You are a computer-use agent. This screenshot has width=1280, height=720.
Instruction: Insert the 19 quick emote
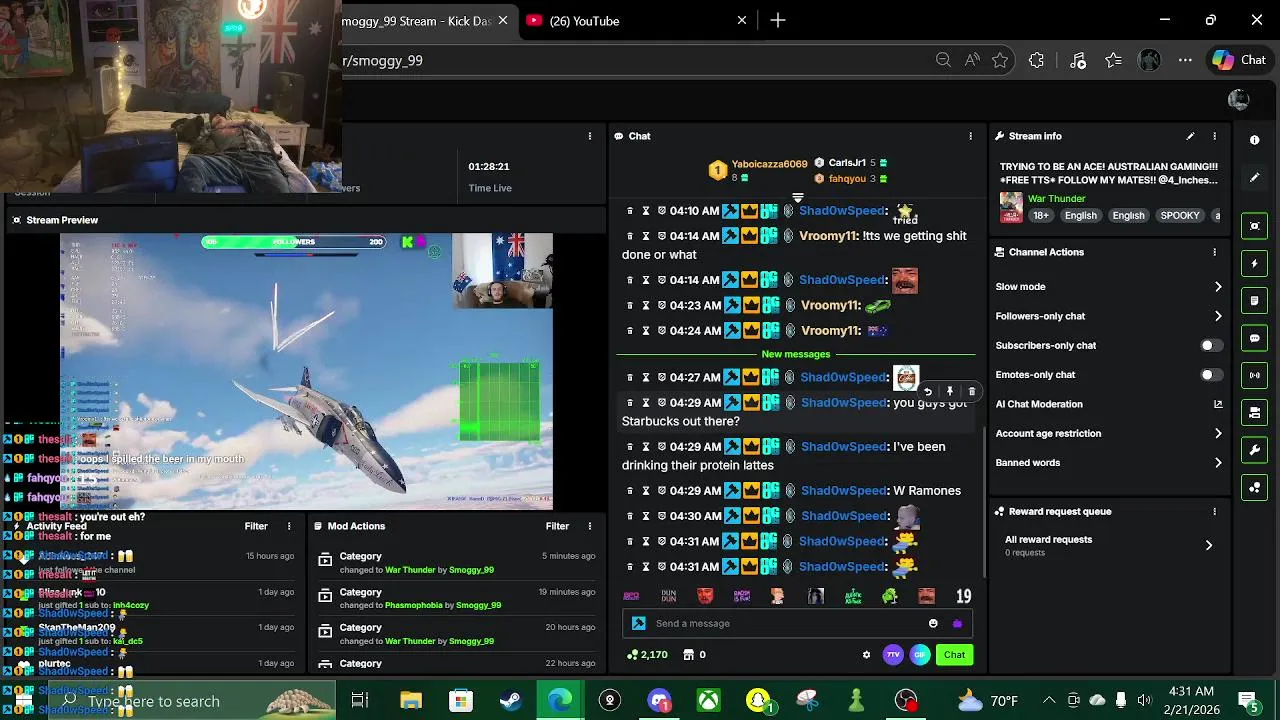963,596
